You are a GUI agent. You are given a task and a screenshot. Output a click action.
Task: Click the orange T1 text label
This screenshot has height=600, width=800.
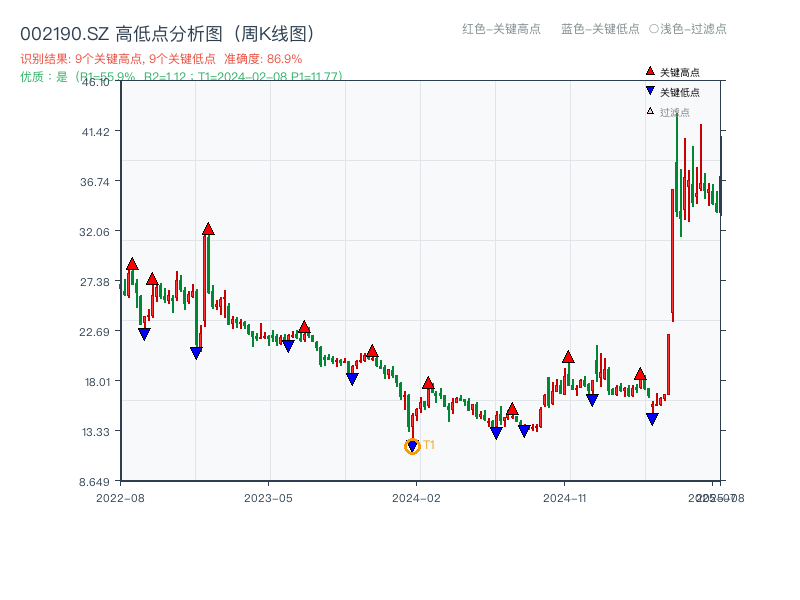click(x=429, y=445)
